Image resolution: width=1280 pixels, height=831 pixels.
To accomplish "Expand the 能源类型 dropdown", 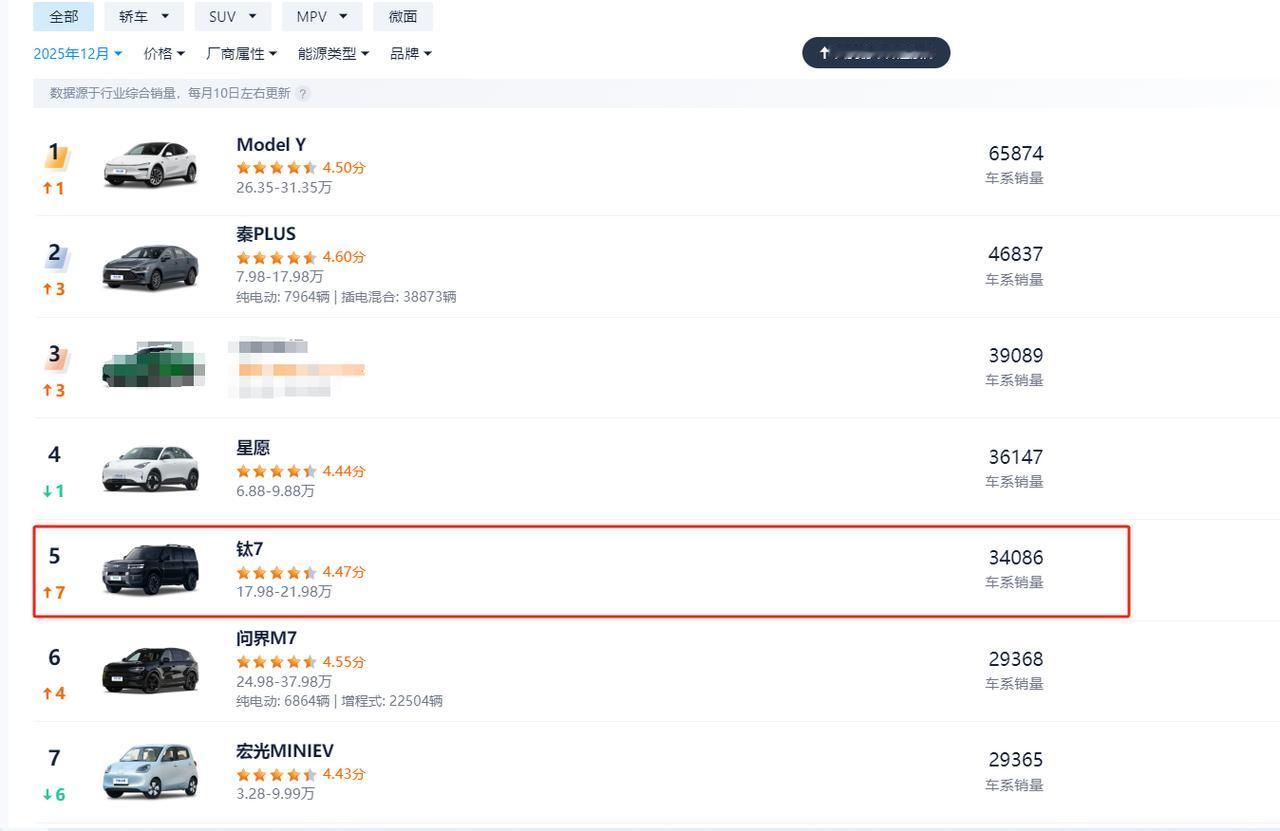I will pyautogui.click(x=331, y=53).
